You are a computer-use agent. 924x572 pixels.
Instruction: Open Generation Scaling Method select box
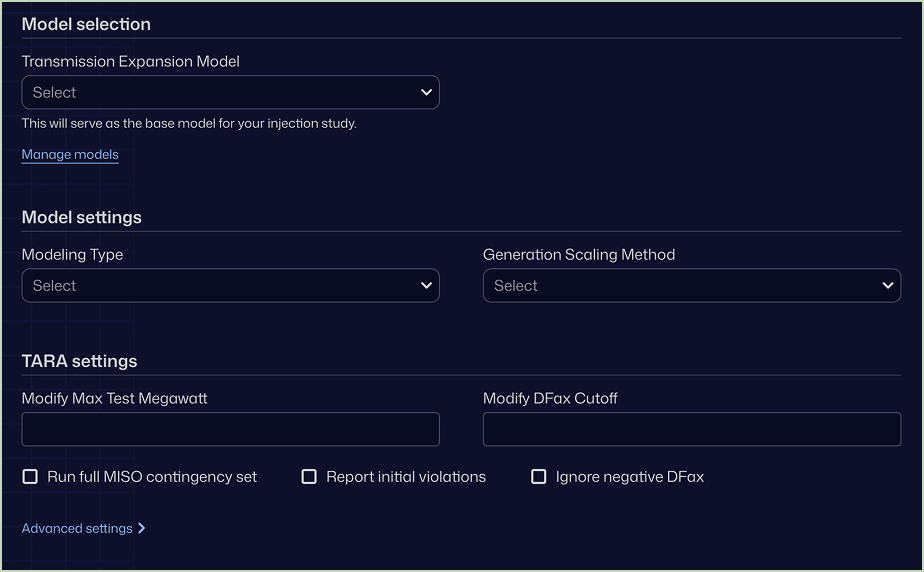(x=692, y=286)
